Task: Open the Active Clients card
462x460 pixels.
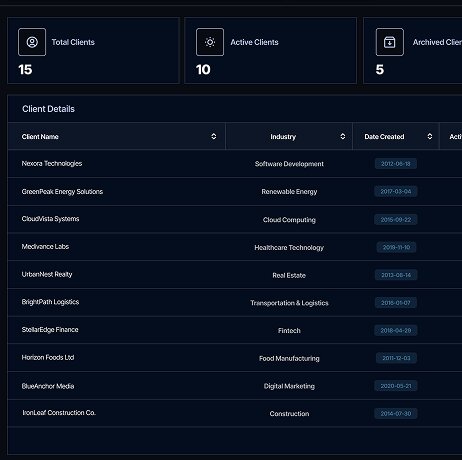Action: coord(270,50)
